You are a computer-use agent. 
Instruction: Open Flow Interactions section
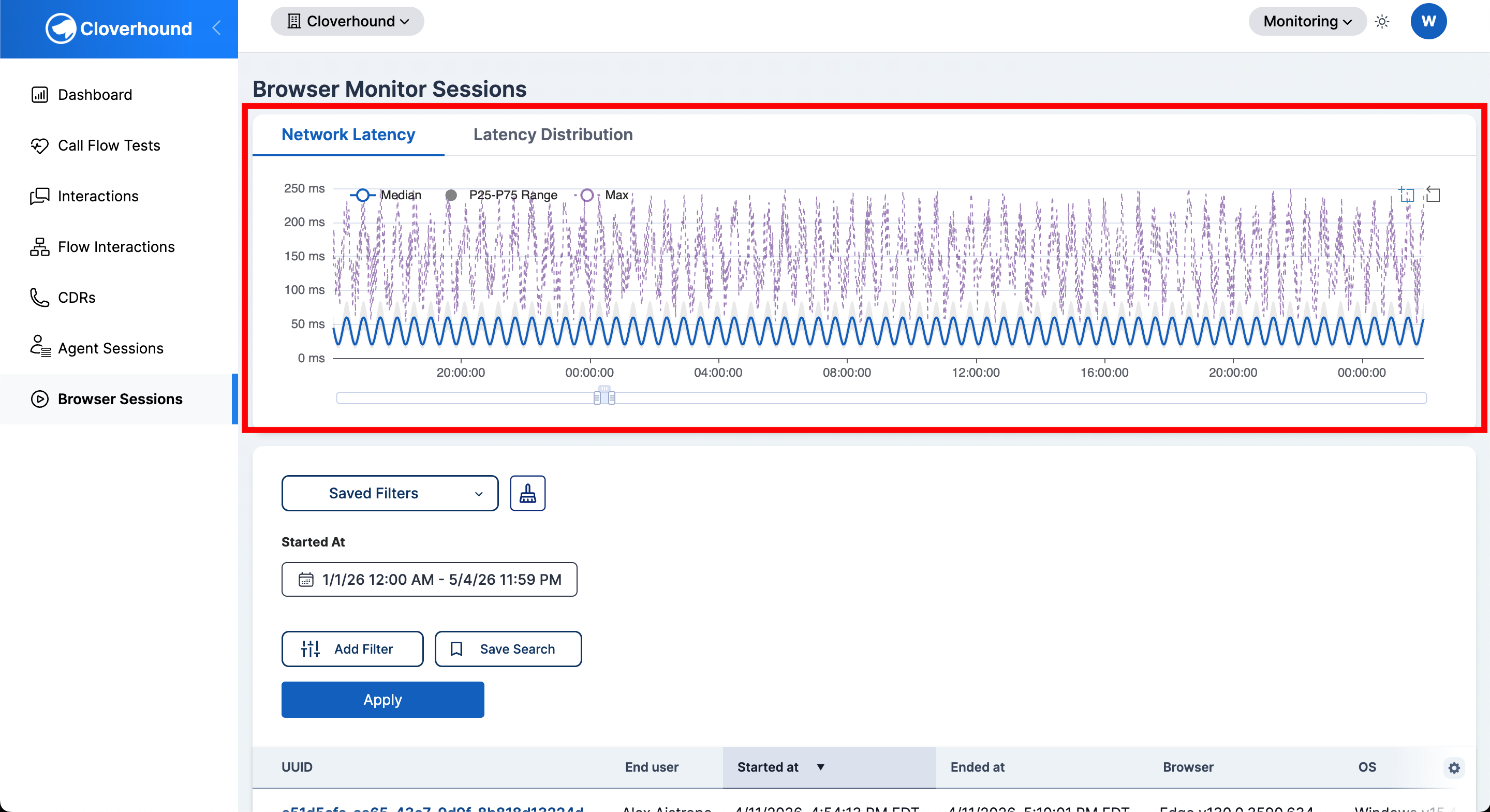tap(119, 247)
